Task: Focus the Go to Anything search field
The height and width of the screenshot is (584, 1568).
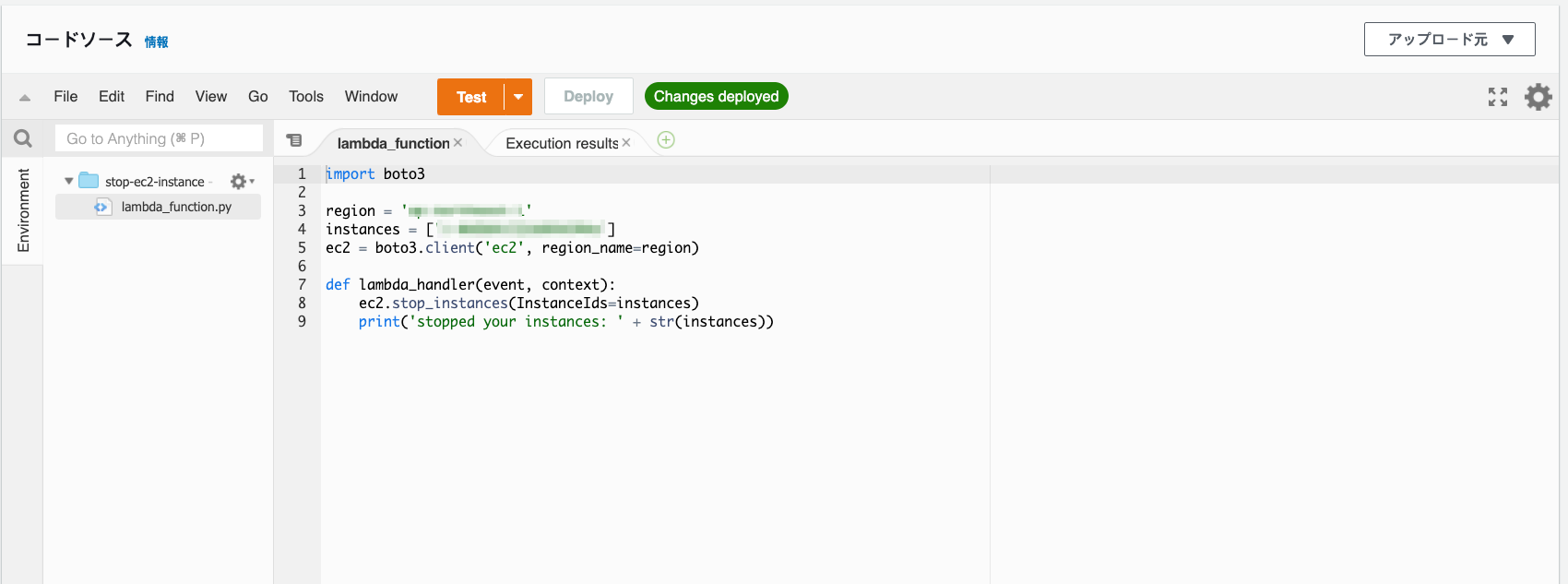Action: coord(159,138)
